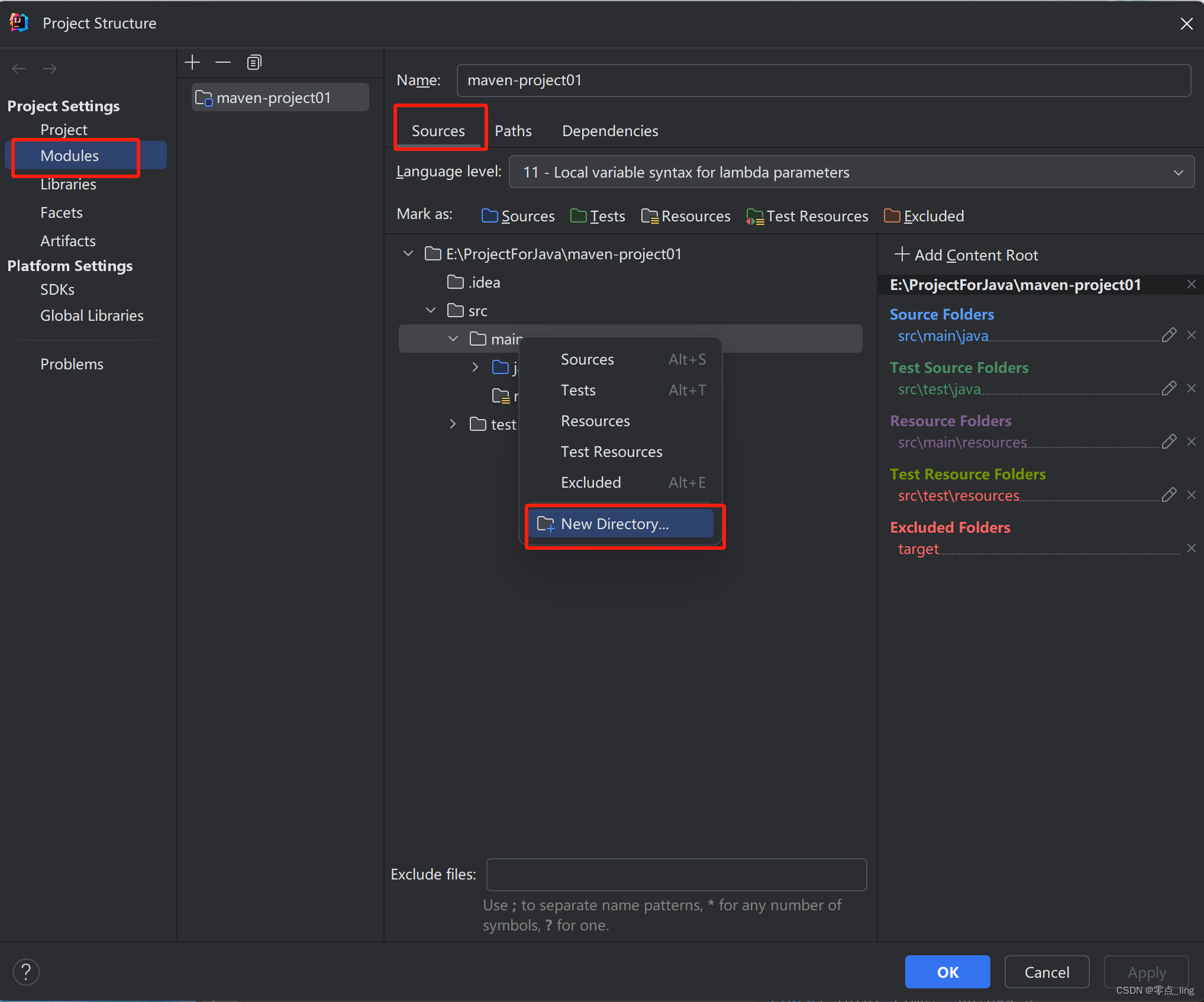Remove the src\test\java test source folder
The height and width of the screenshot is (1002, 1204).
tap(1192, 389)
